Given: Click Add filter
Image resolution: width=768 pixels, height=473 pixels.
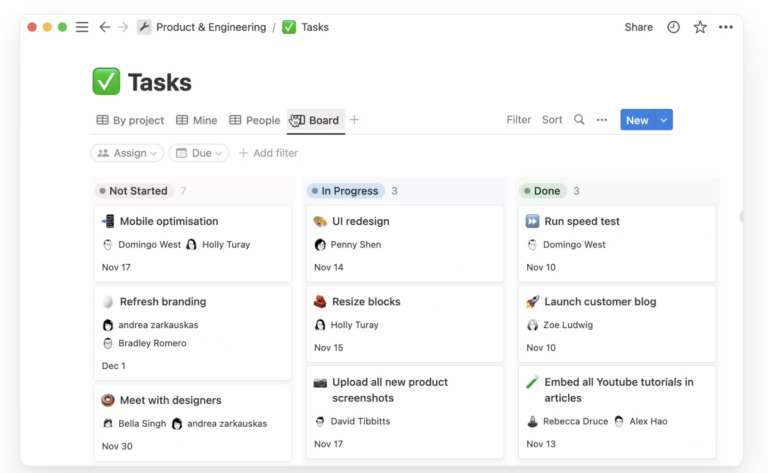Looking at the screenshot, I should click(x=268, y=153).
